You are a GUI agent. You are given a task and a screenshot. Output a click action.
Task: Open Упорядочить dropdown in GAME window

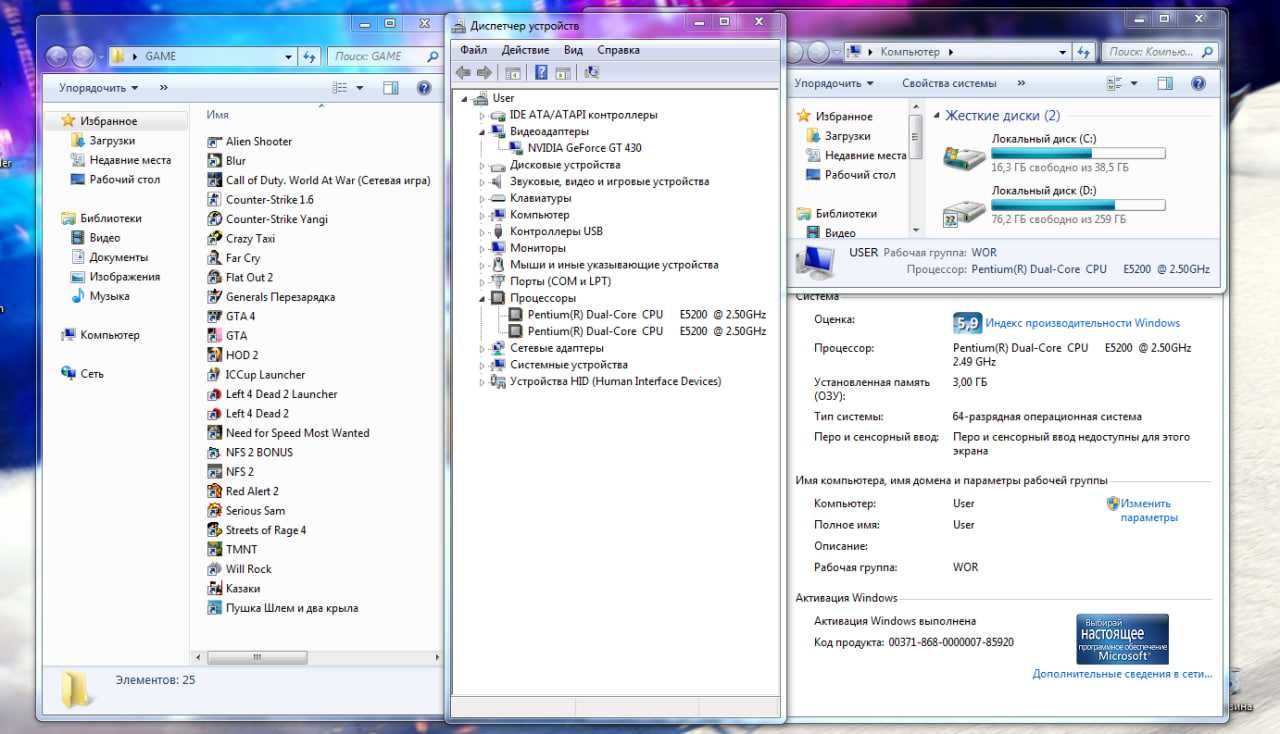pyautogui.click(x=98, y=88)
